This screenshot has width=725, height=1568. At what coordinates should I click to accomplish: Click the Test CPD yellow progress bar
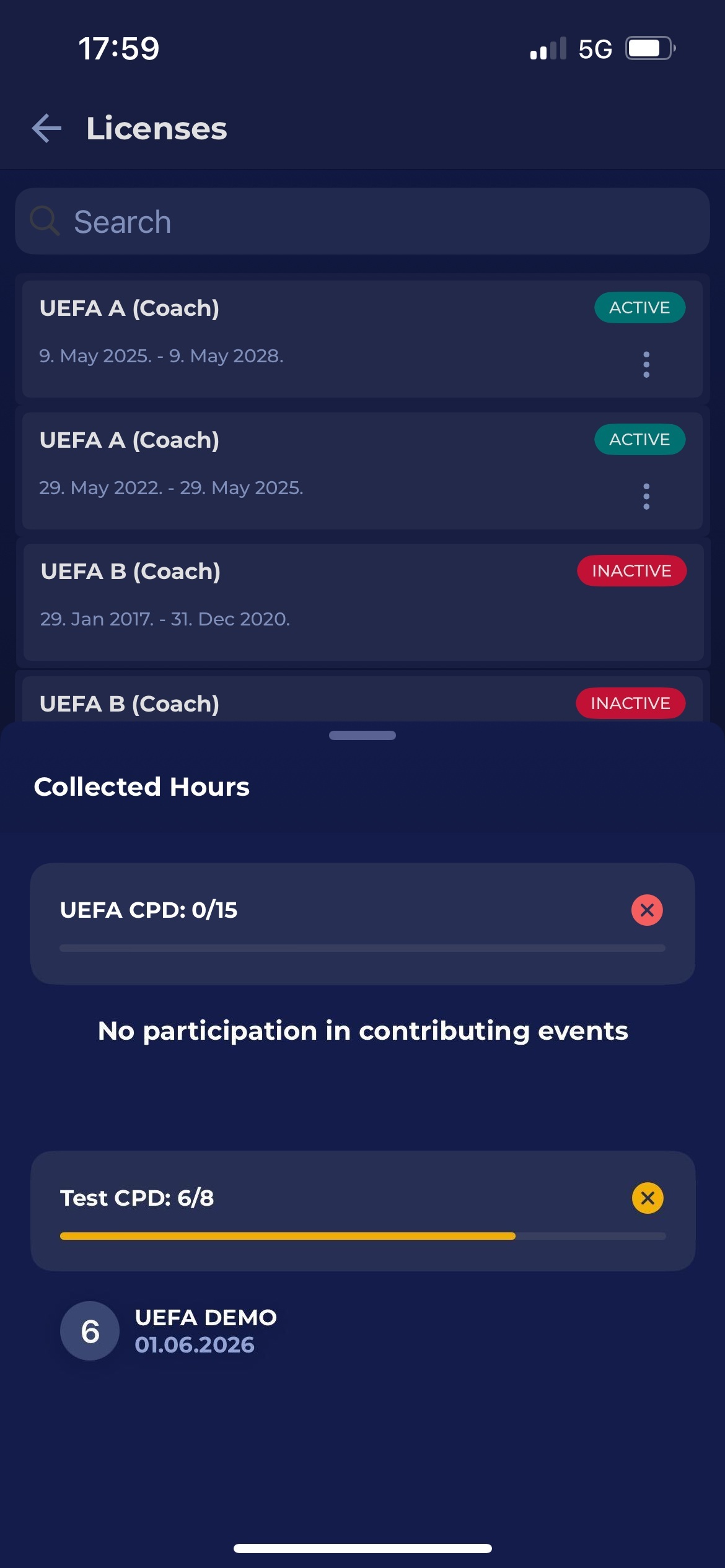pos(288,1236)
